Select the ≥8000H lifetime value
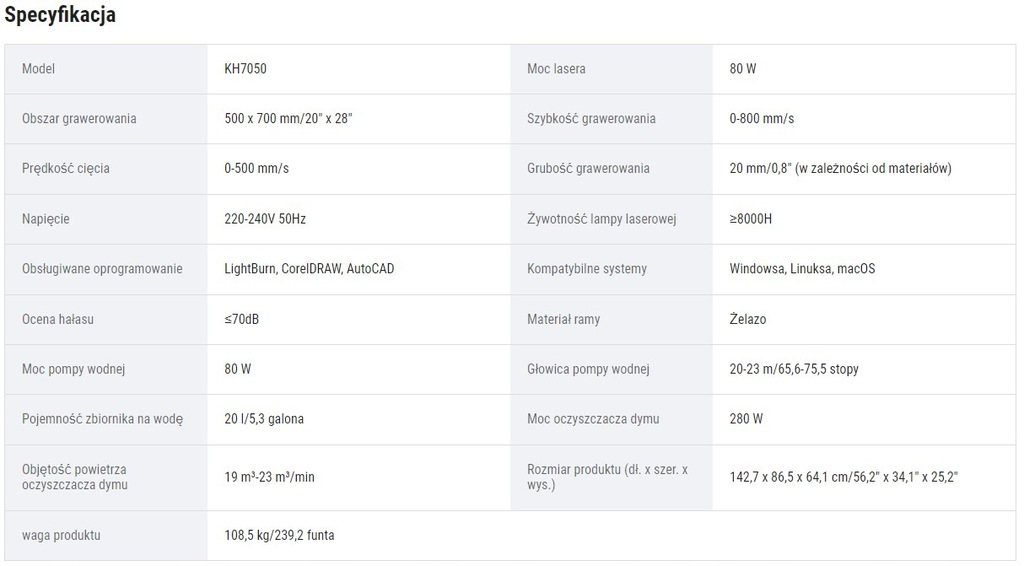Viewport: 1024px width, 566px height. point(750,219)
